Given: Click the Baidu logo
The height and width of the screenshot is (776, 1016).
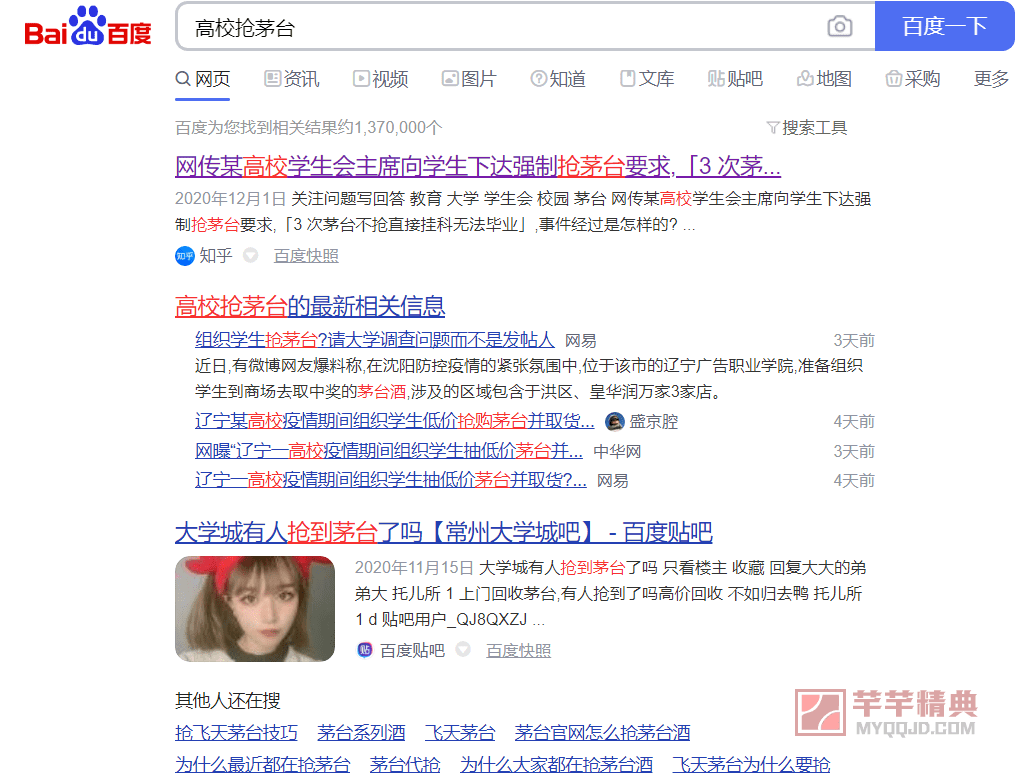Looking at the screenshot, I should tap(87, 27).
